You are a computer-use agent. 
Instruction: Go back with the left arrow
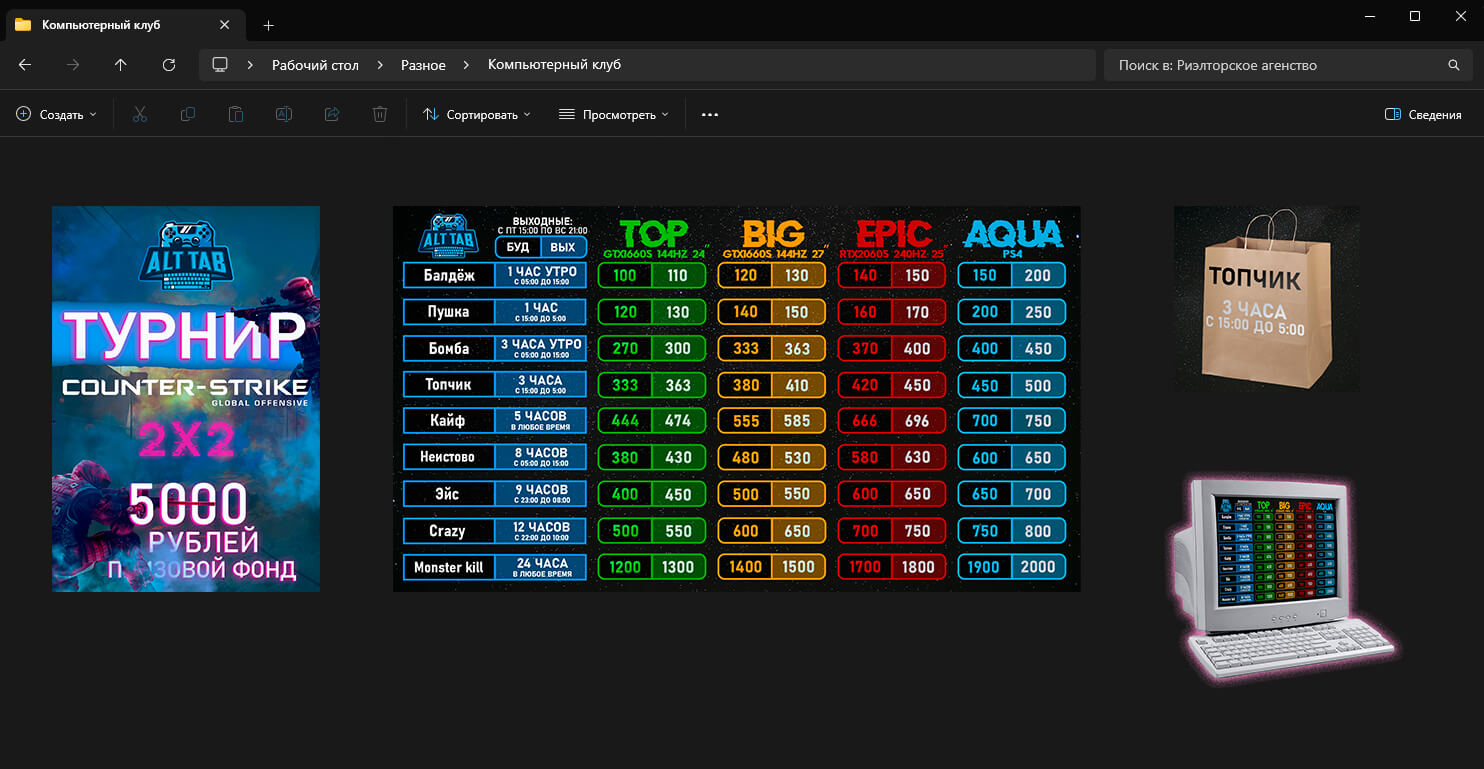25,65
